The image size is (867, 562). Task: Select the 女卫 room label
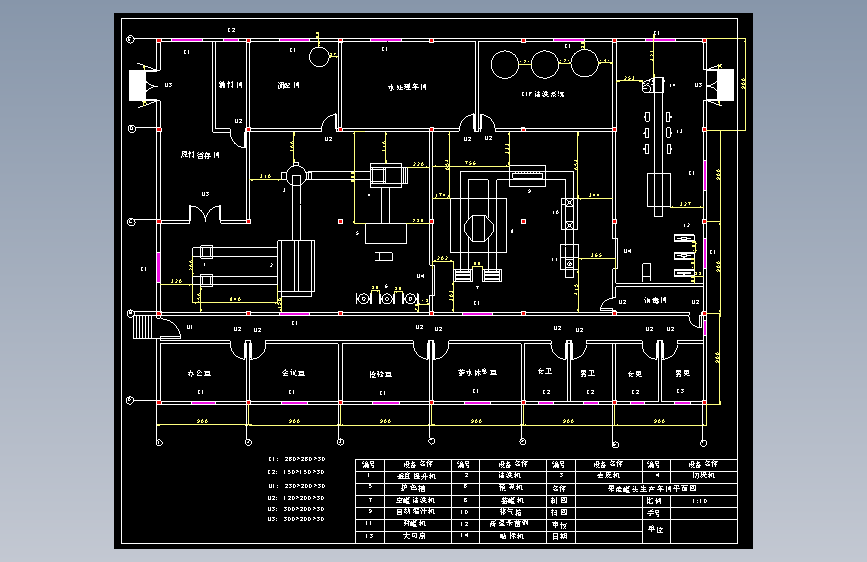[x=545, y=371]
